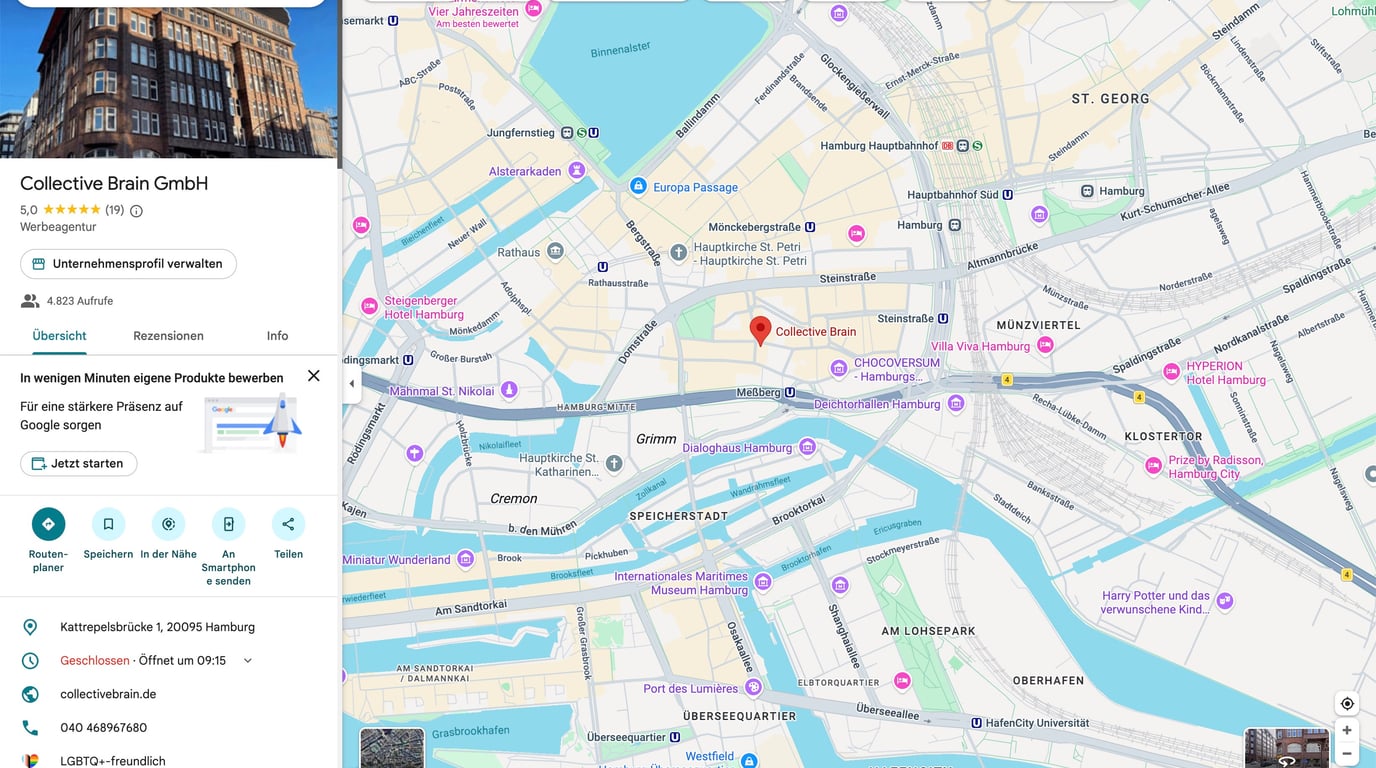Send to phone via An Smartphone senden

pos(228,524)
